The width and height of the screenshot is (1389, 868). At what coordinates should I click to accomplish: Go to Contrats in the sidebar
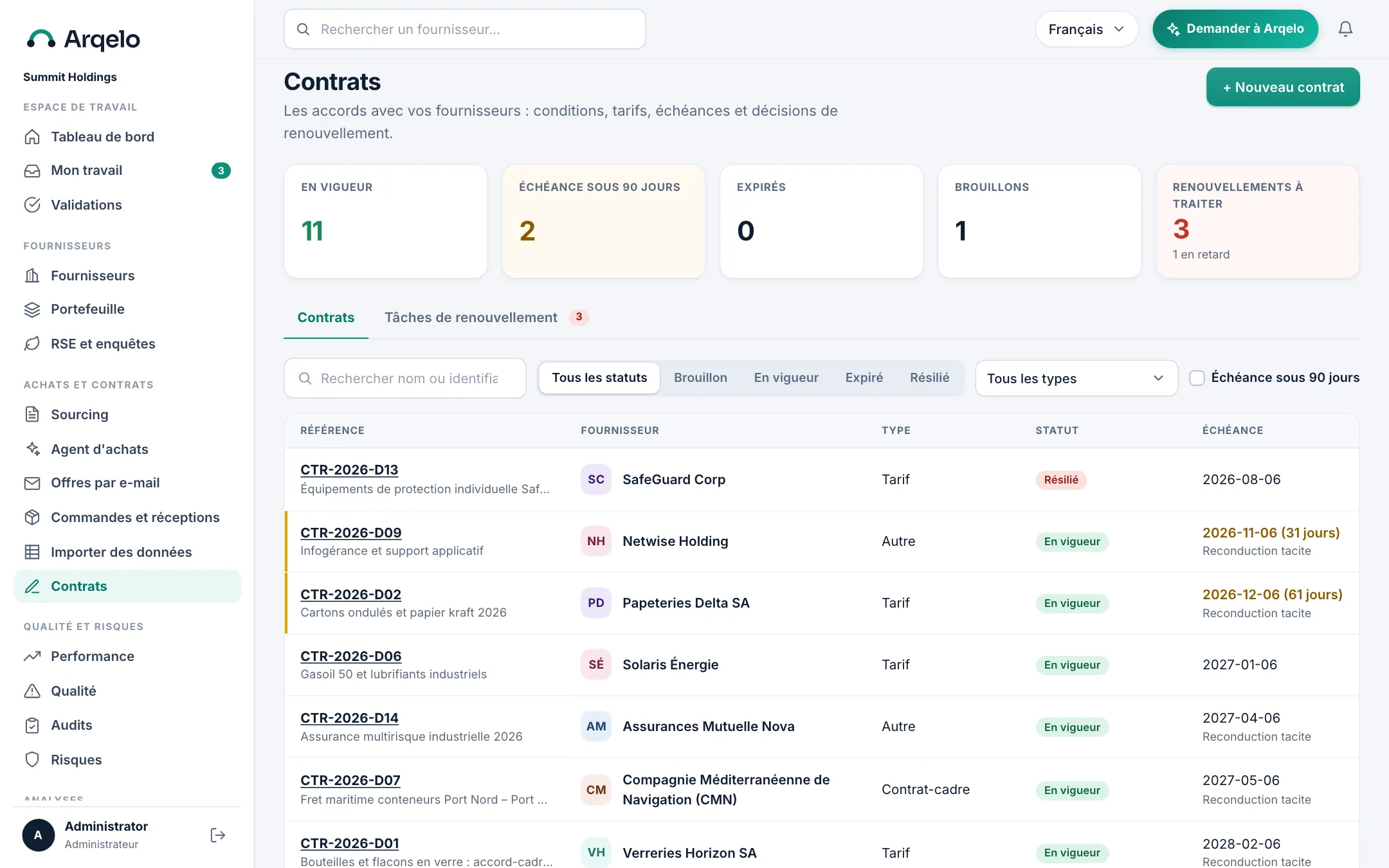coord(127,586)
